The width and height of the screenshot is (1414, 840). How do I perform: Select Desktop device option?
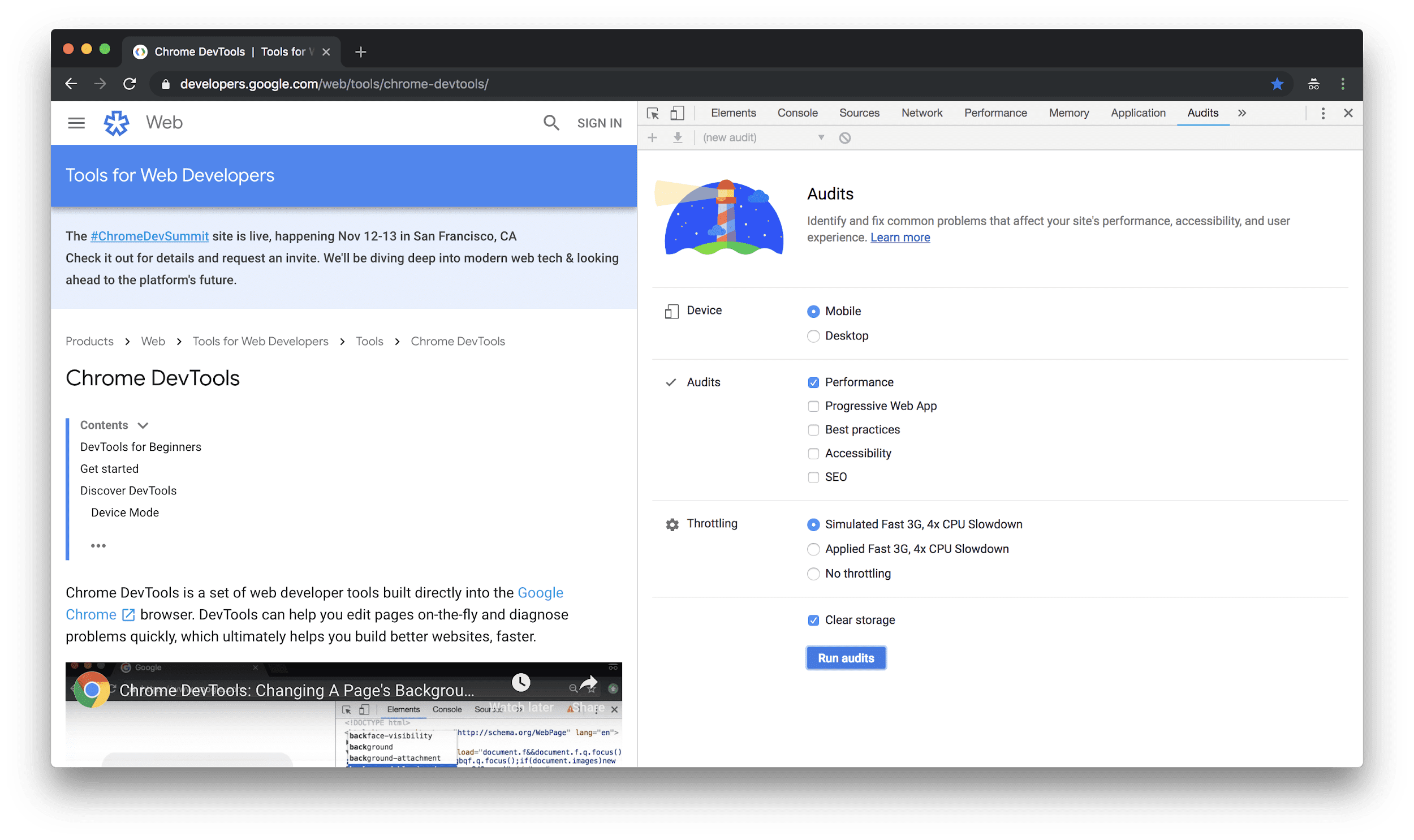(814, 334)
